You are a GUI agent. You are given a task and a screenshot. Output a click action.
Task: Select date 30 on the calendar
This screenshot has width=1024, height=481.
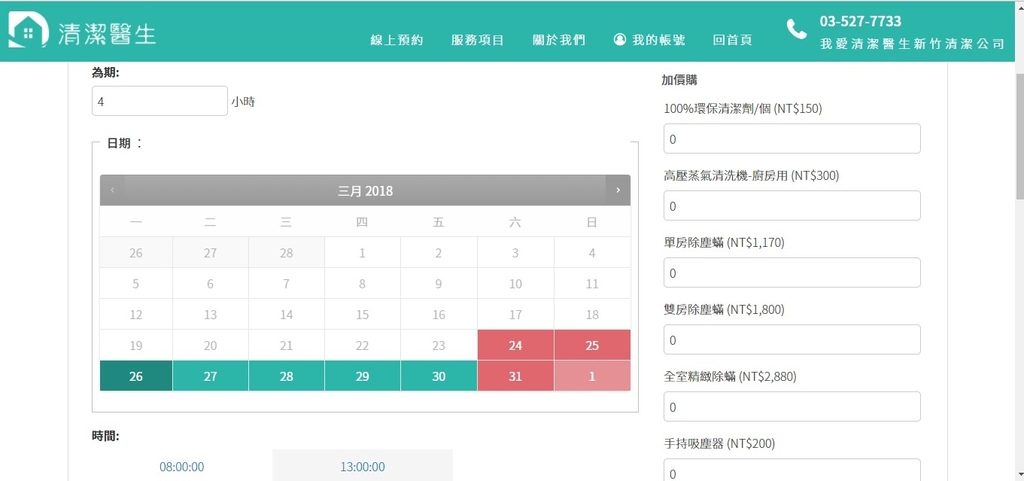438,376
